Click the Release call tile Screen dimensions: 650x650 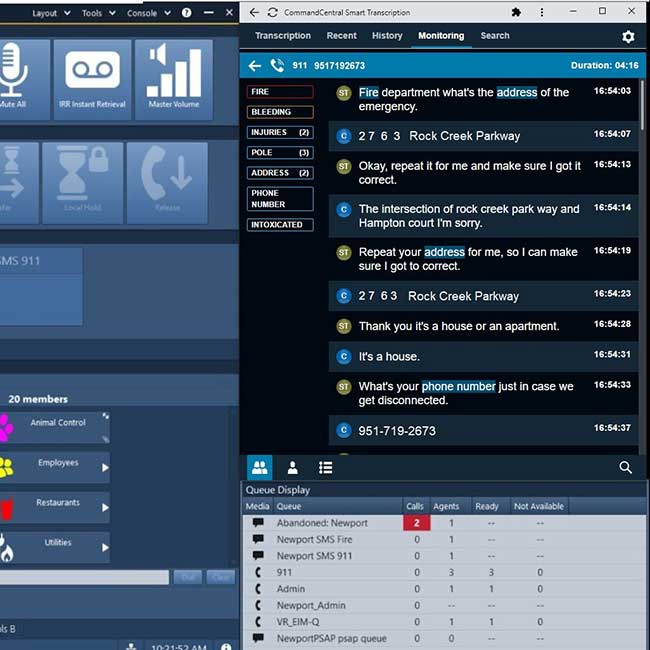click(x=167, y=183)
